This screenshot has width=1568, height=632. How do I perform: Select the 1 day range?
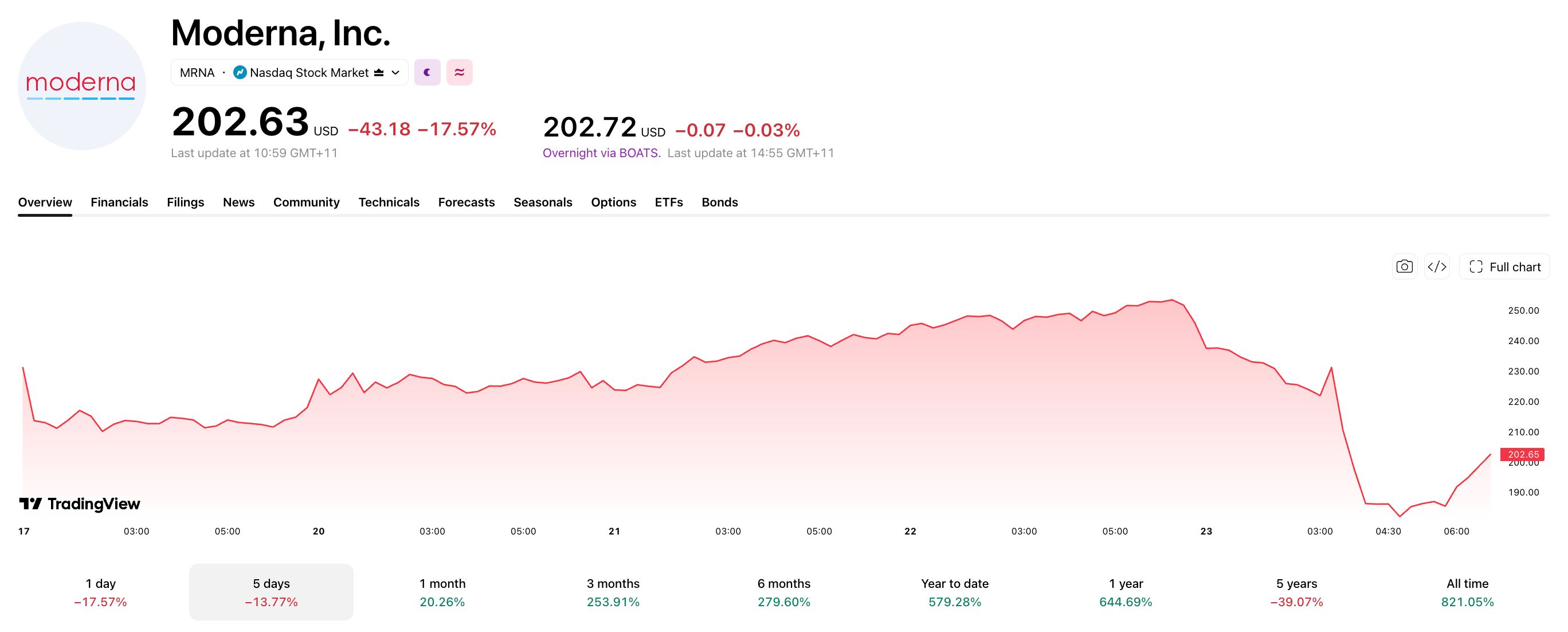100,592
